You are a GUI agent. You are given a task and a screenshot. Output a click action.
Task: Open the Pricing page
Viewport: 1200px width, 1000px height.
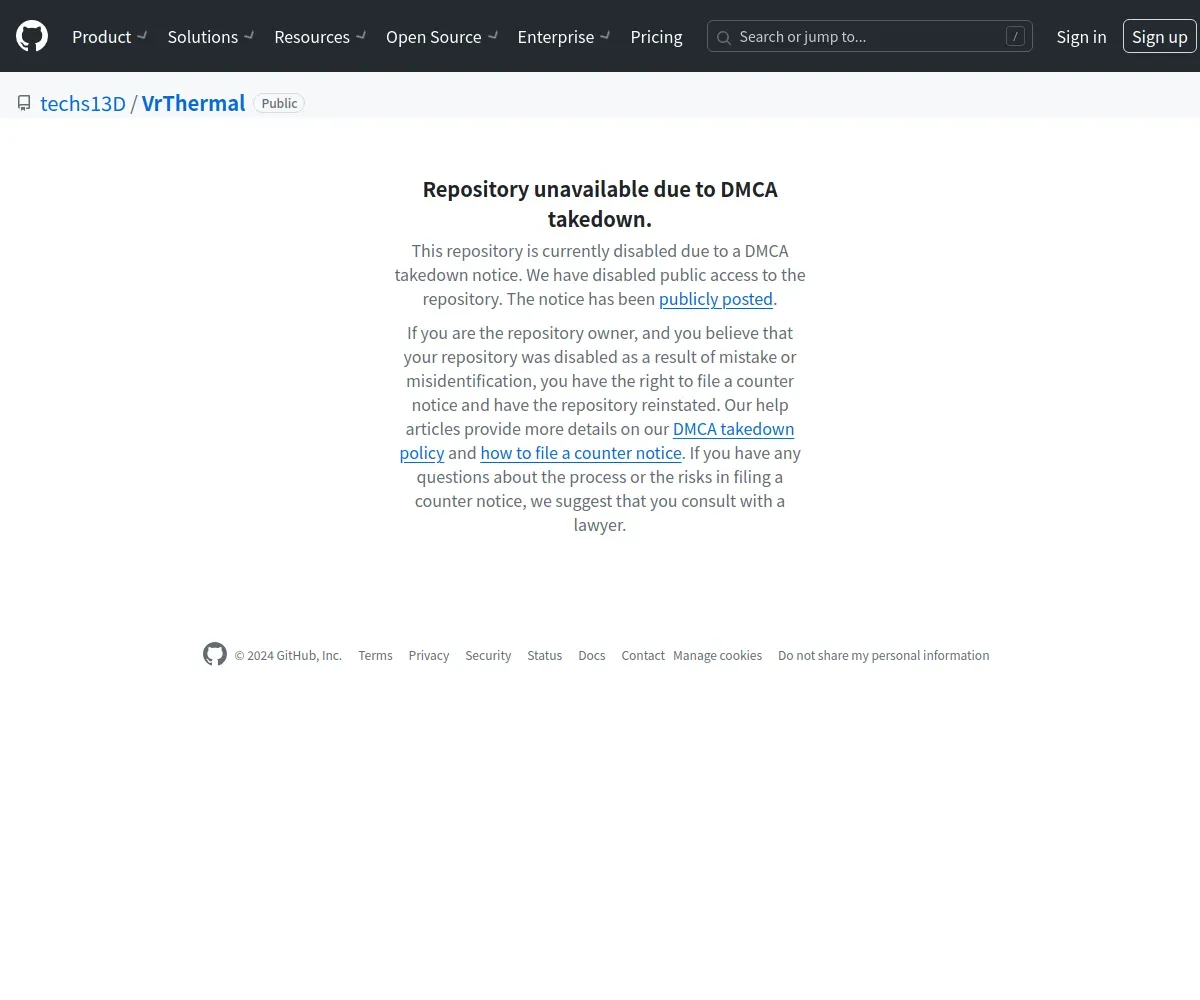tap(656, 37)
